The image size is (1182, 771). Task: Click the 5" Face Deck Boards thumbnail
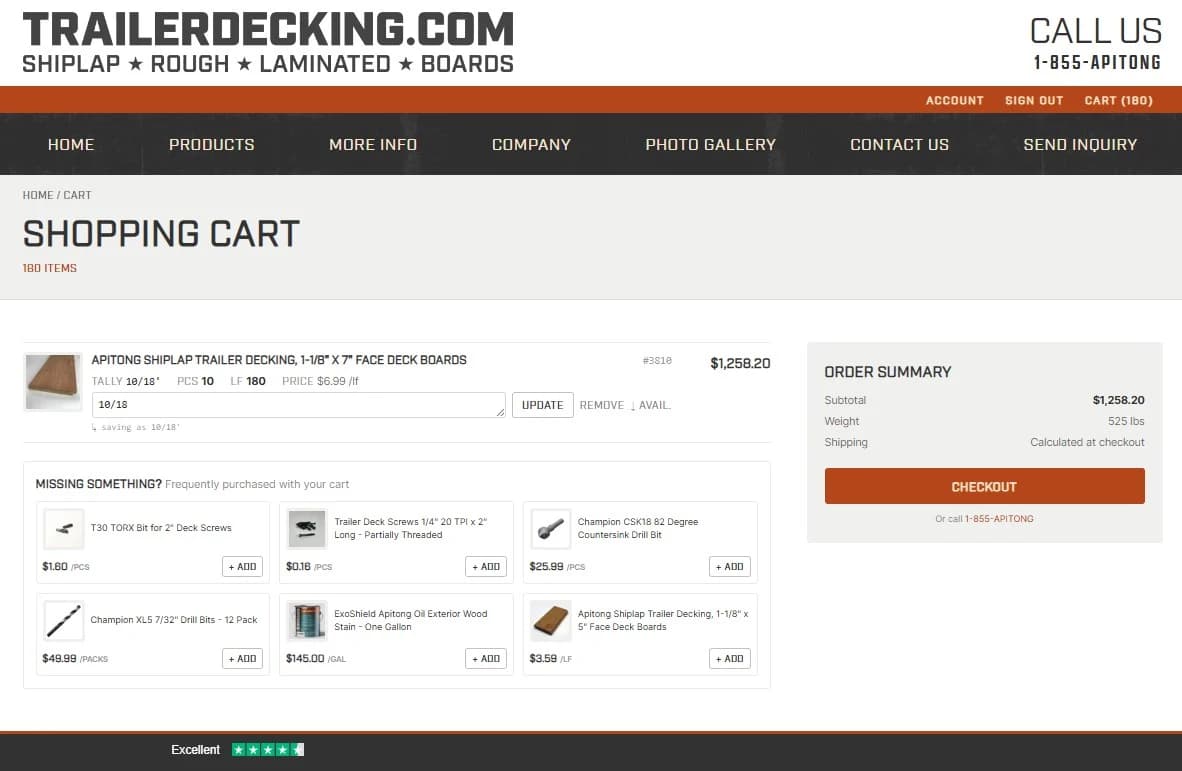(x=550, y=620)
